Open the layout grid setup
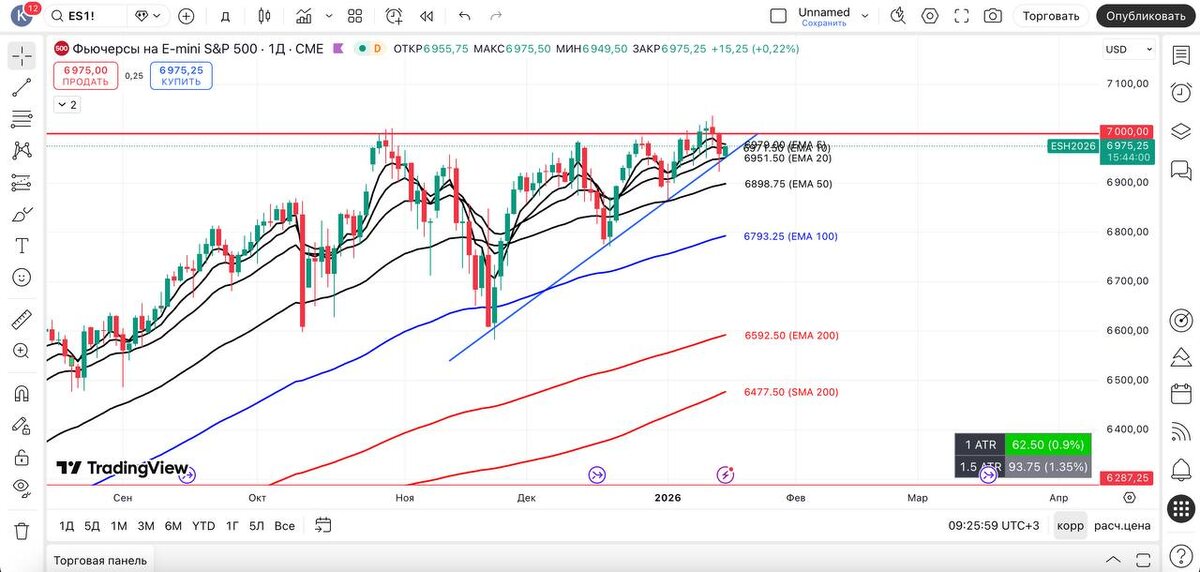 click(355, 16)
